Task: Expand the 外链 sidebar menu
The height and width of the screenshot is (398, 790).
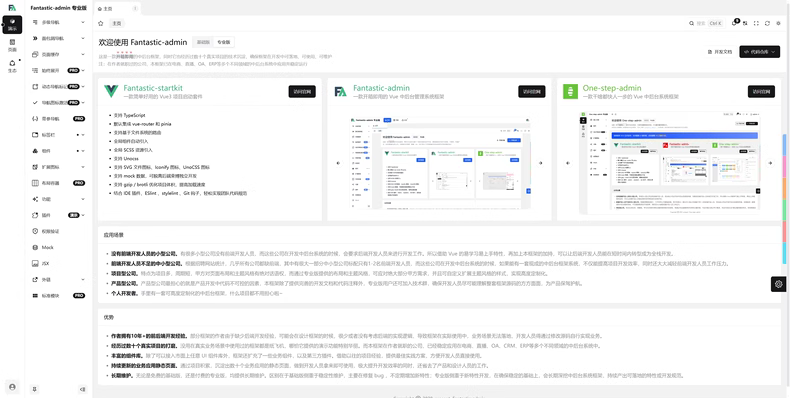Action: 58,280
